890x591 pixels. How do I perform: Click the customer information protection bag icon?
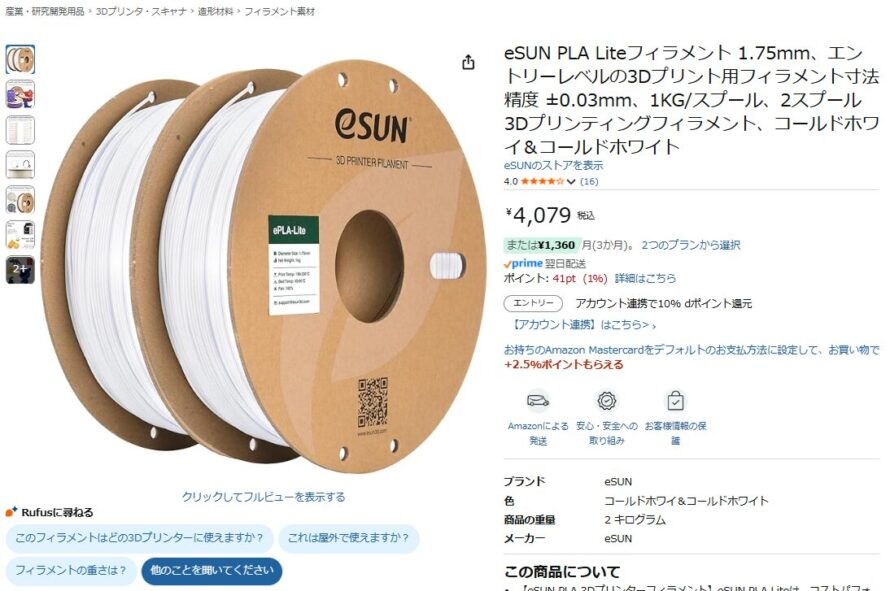point(675,400)
